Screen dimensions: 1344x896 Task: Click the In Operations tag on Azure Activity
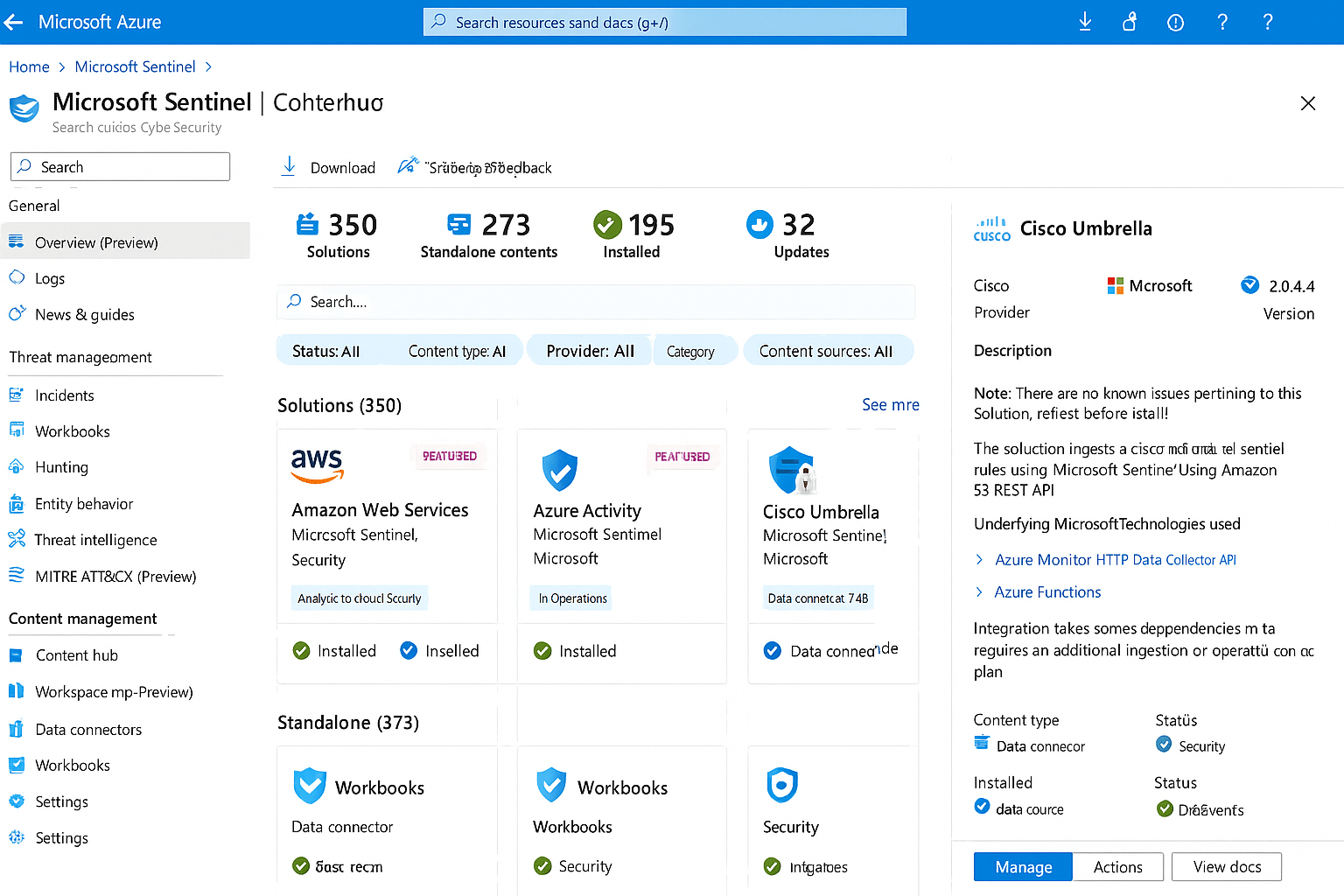click(x=572, y=598)
